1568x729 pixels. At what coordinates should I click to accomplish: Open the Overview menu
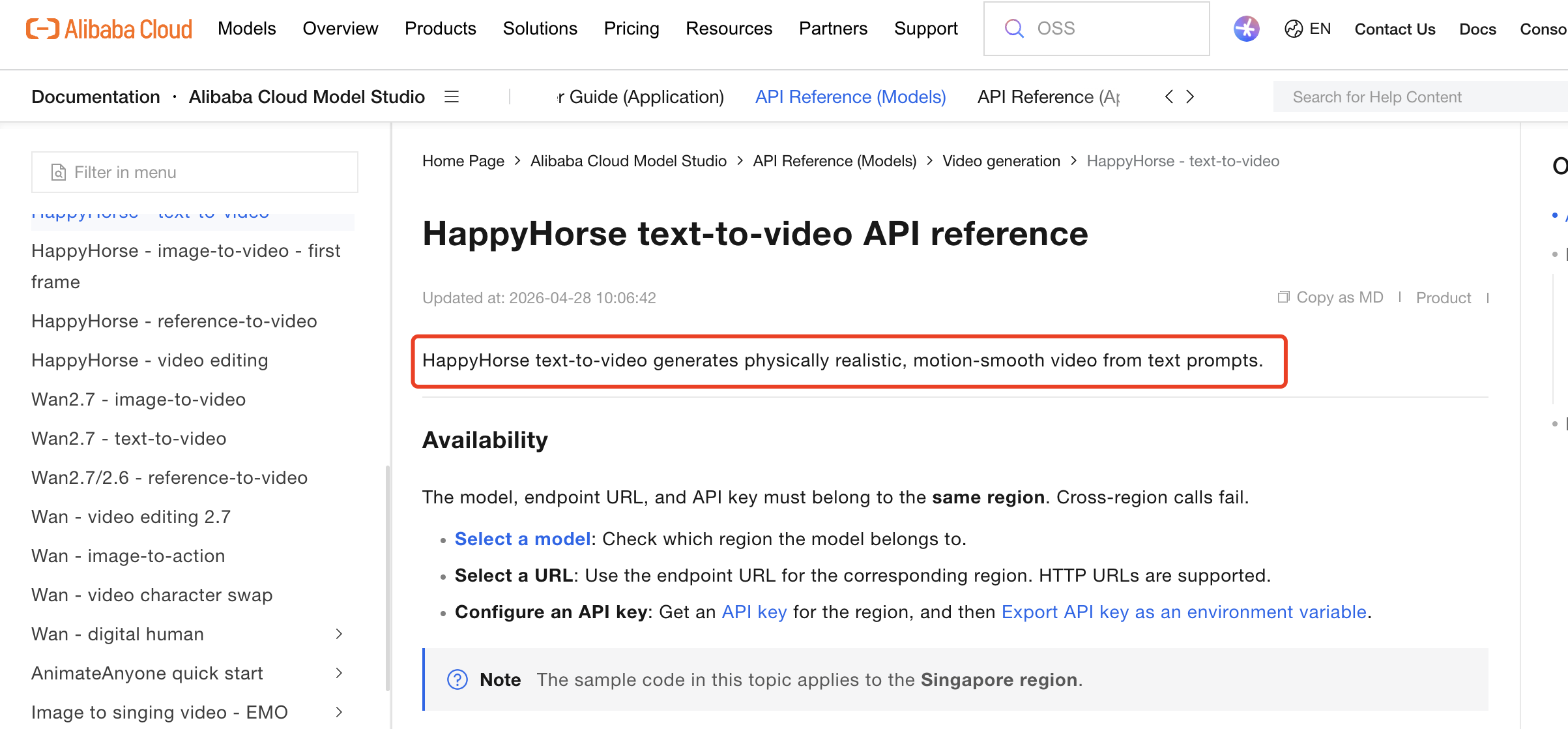coord(340,29)
